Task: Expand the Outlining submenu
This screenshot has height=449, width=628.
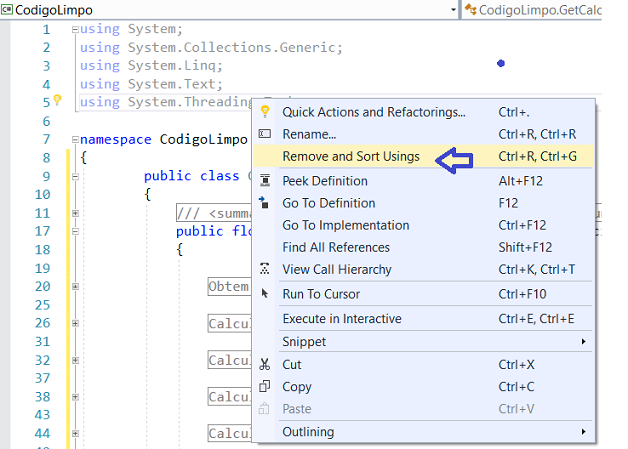Action: [583, 432]
